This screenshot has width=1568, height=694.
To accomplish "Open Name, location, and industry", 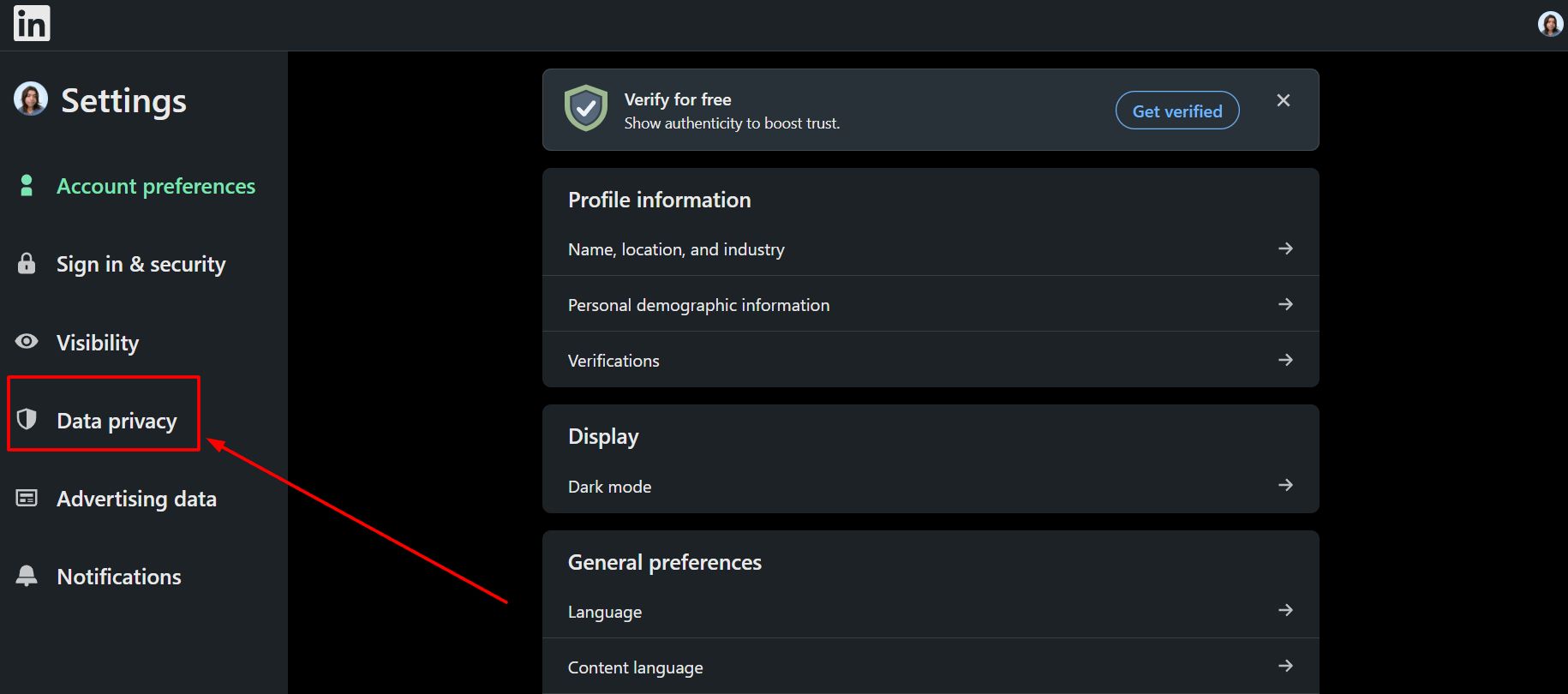I will pos(931,249).
